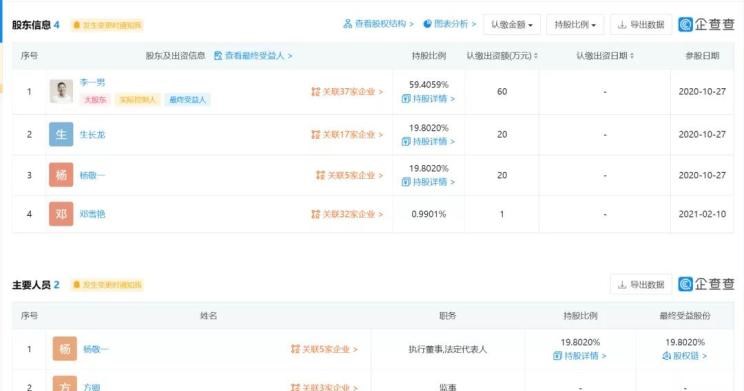Open 关联5家企业 link in 主要人员 table
This screenshot has height=391, width=744.
(x=324, y=350)
